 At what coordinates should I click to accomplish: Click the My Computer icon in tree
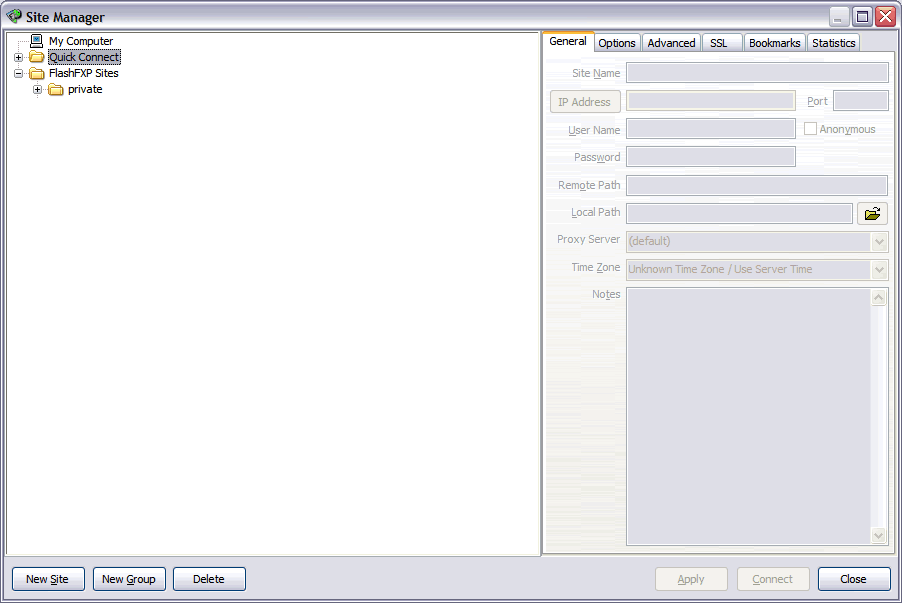(37, 41)
